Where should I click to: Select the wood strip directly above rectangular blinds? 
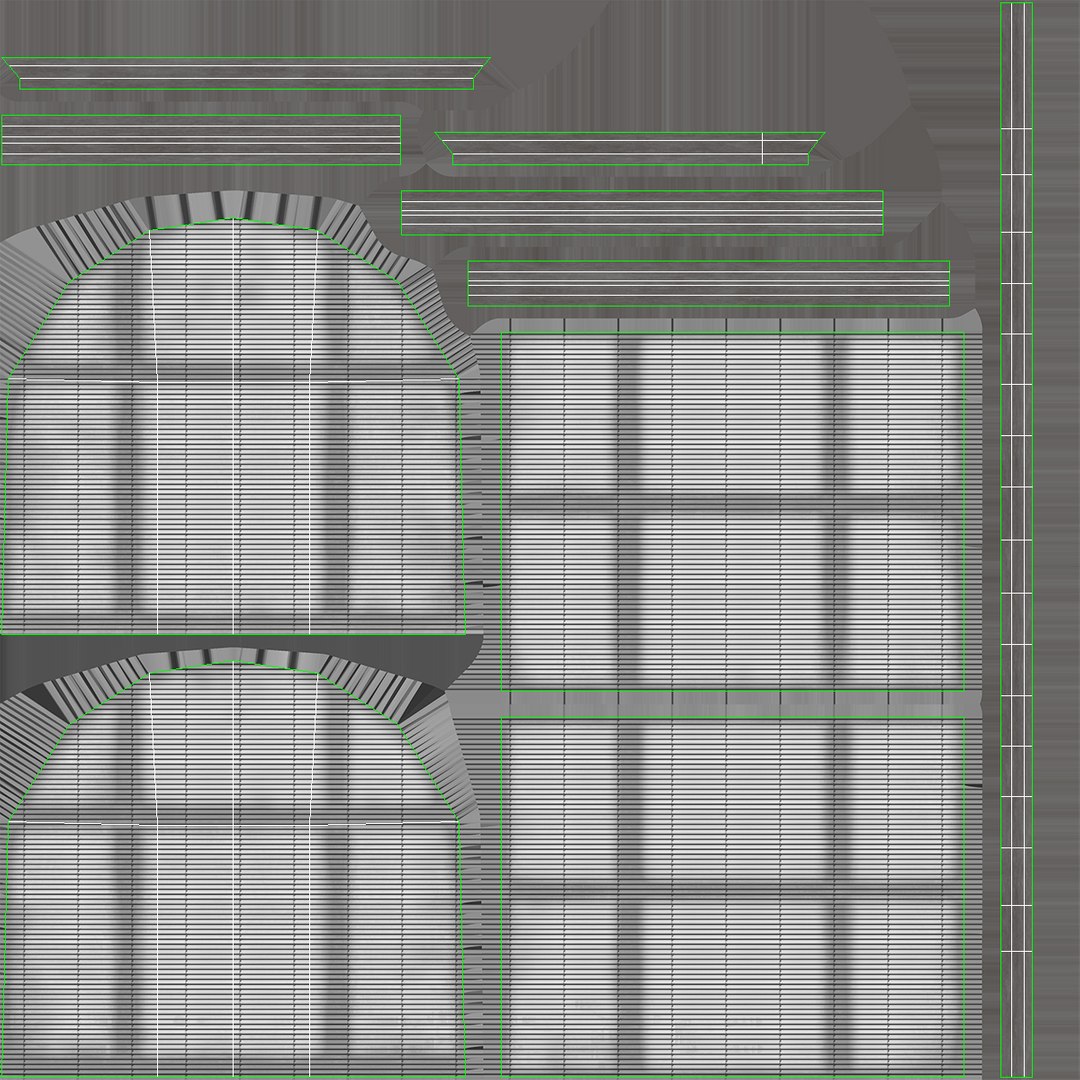tap(709, 283)
